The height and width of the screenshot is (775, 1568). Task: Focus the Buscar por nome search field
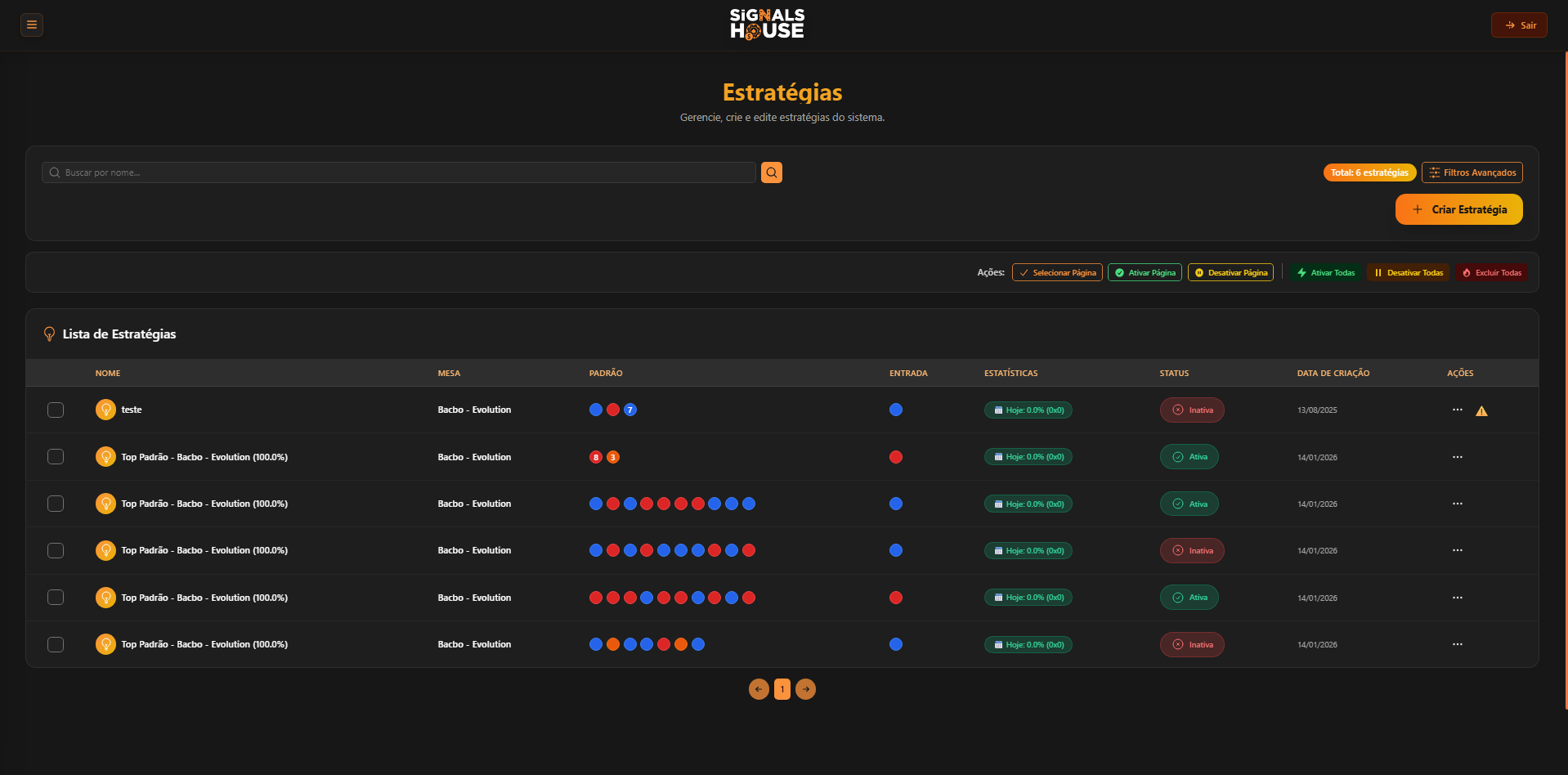(401, 172)
